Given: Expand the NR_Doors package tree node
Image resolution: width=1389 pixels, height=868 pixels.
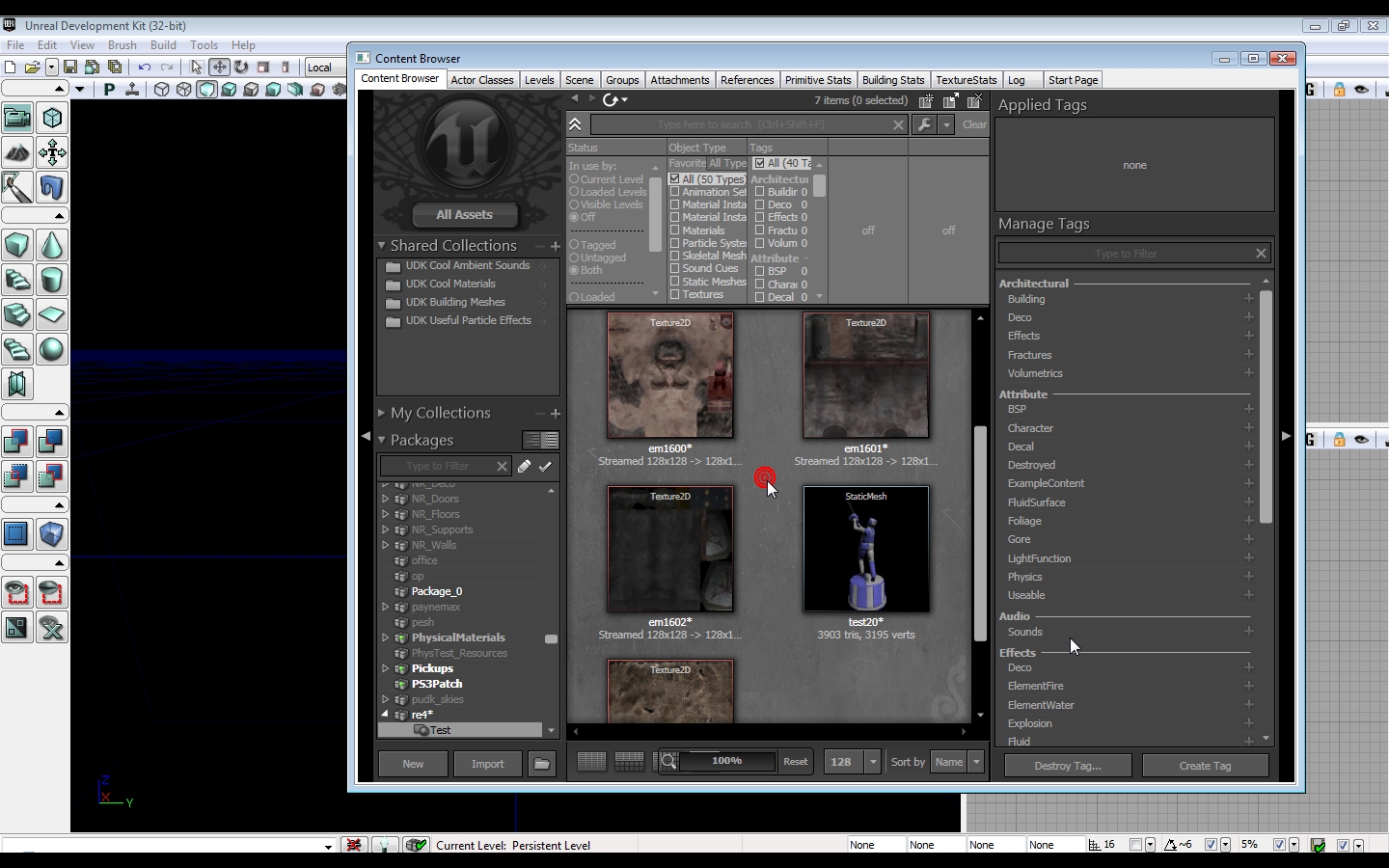Looking at the screenshot, I should 386,499.
